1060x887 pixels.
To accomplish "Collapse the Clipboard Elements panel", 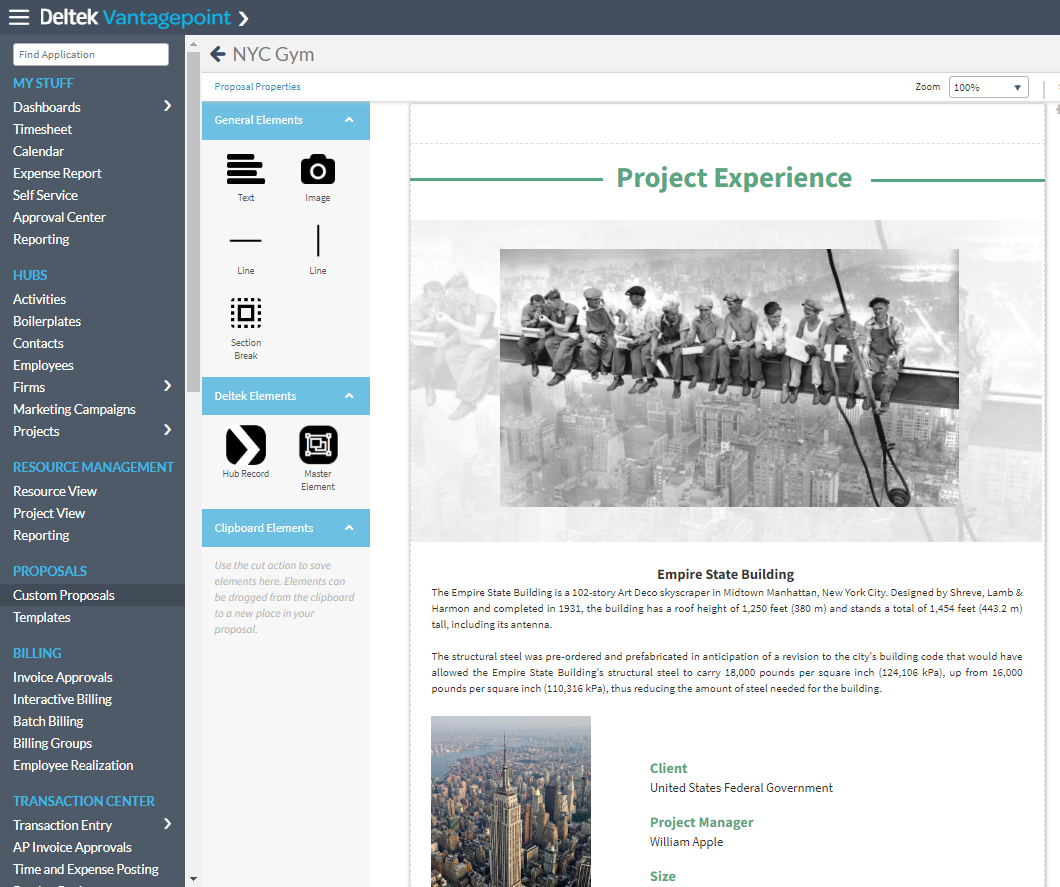I will pos(349,527).
